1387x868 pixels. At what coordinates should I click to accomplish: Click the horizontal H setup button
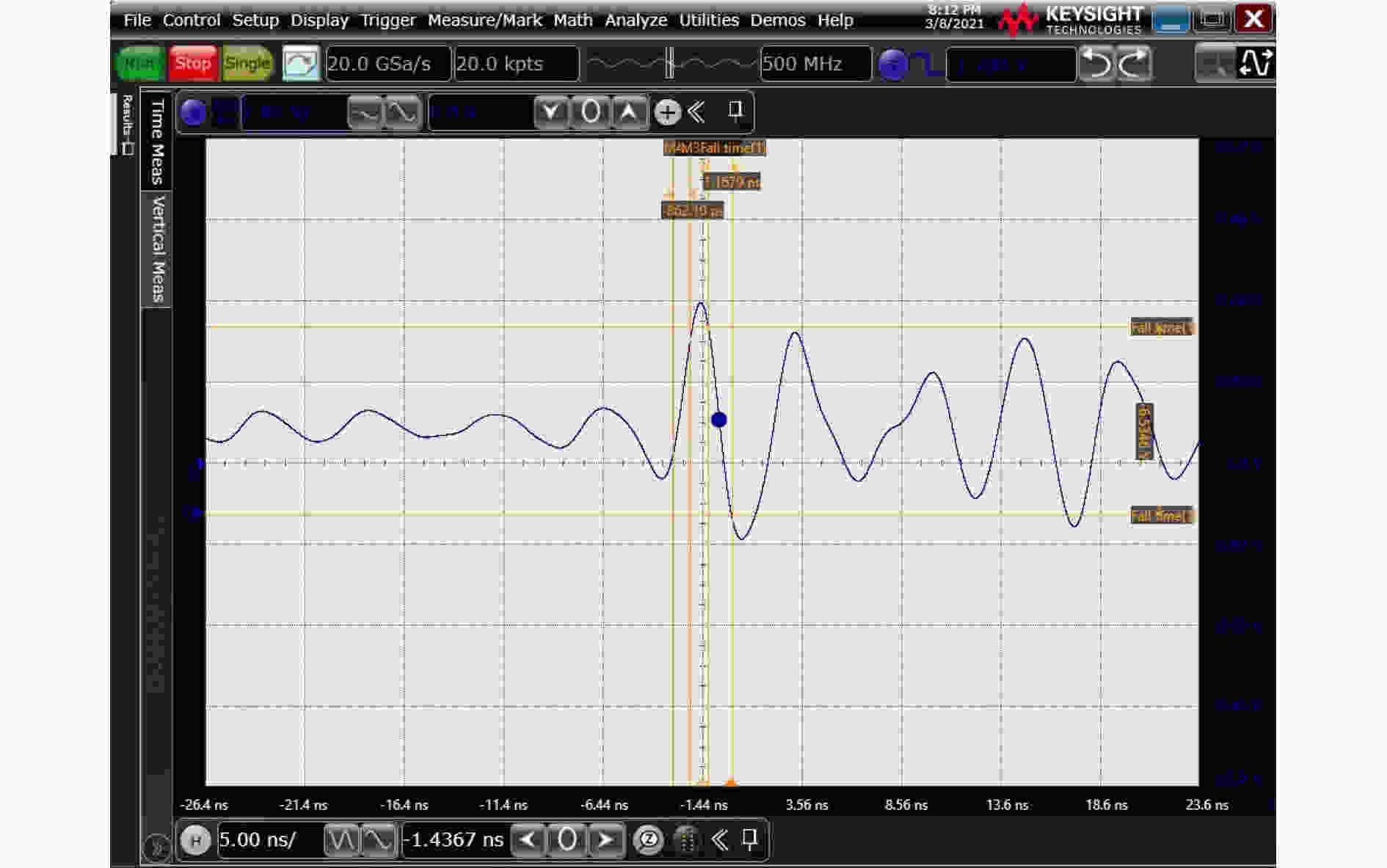196,840
